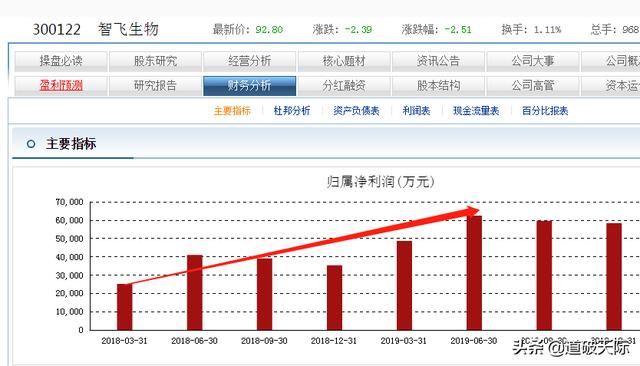
Task: Open the 杜邦分析 link
Action: coord(292,111)
